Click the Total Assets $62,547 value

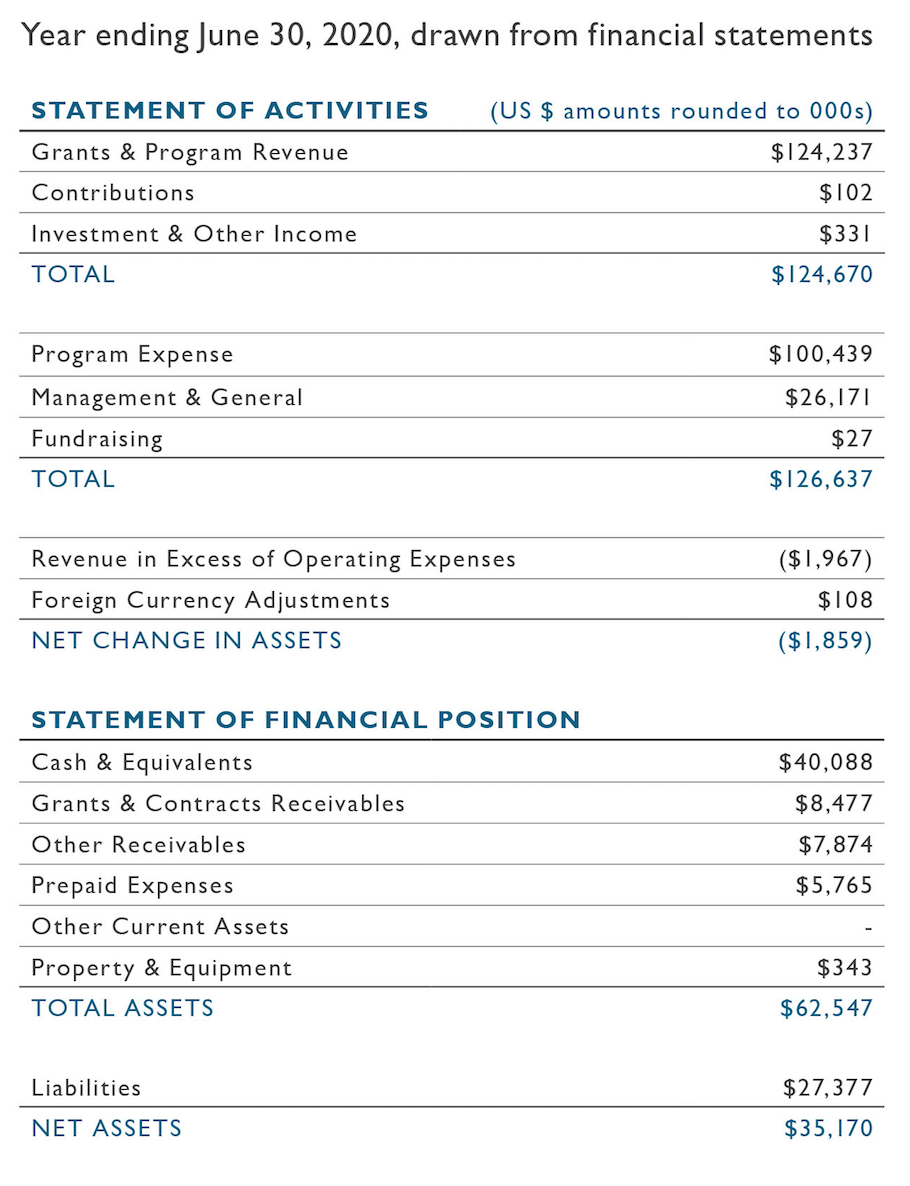pos(826,1008)
